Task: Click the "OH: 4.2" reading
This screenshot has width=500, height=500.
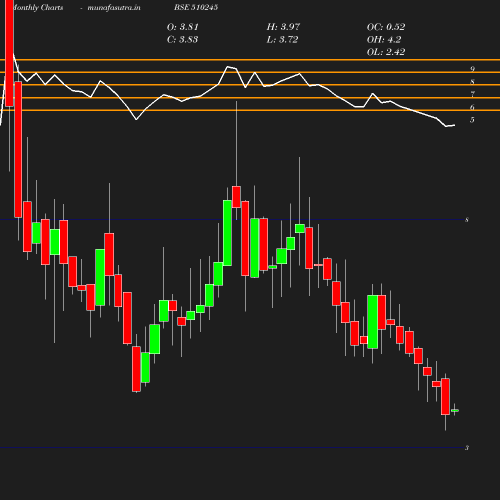Action: click(384, 39)
